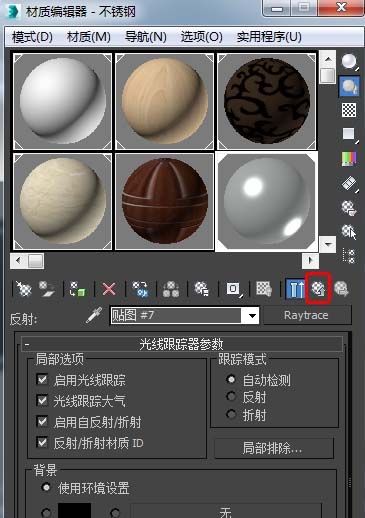Select 使用环境设置 background radio

(46, 488)
